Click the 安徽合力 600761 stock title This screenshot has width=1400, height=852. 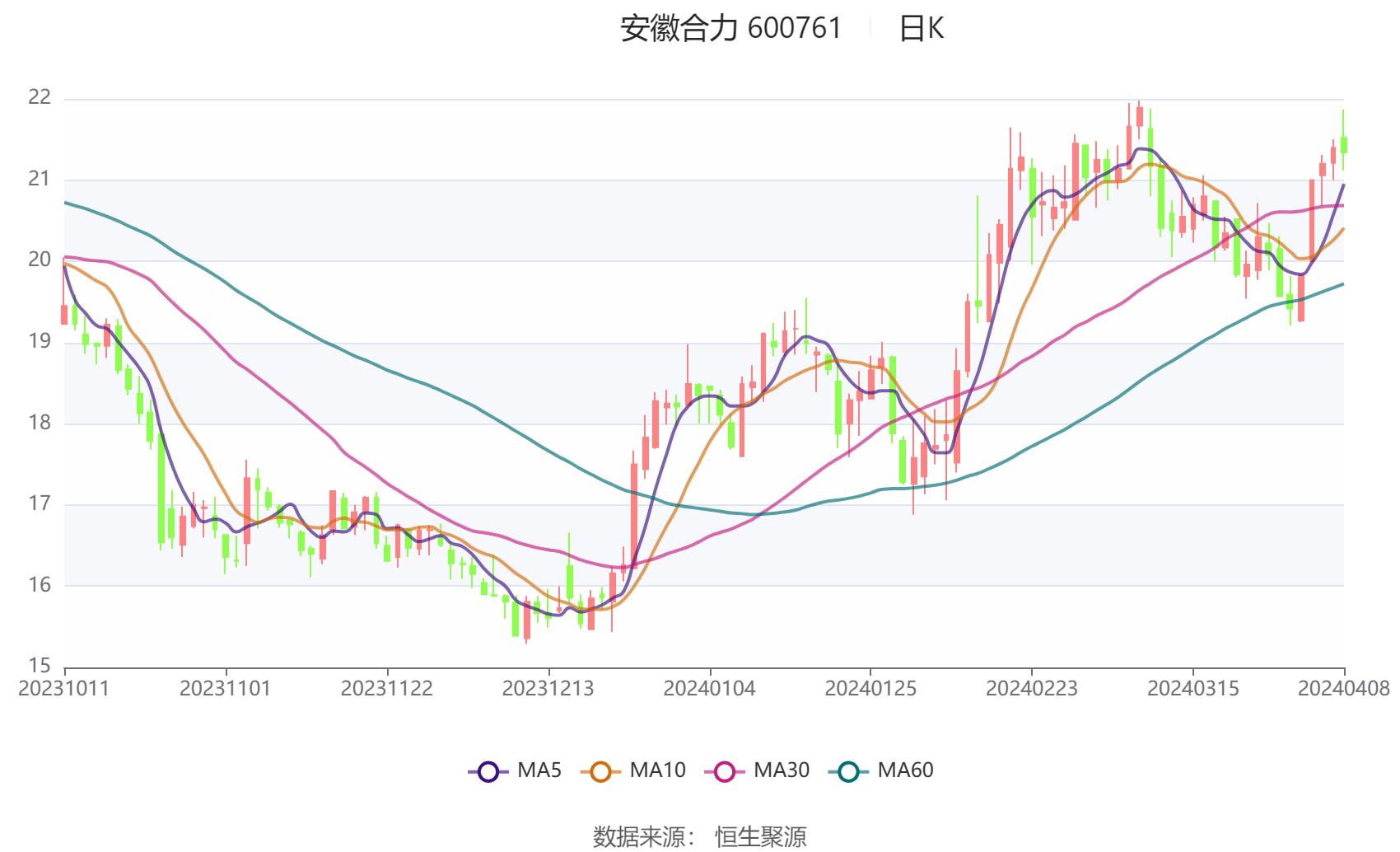[x=730, y=29]
